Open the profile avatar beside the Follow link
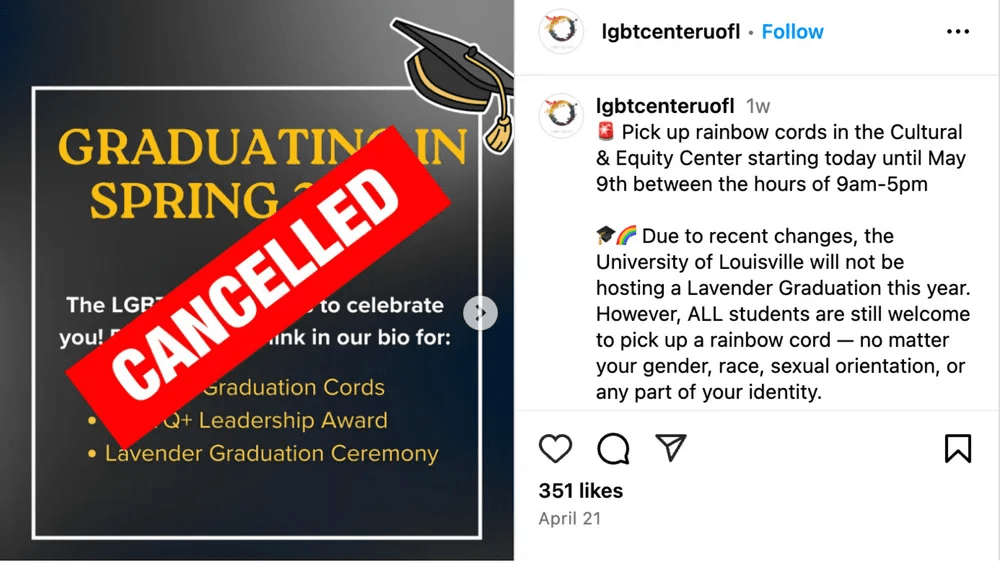 pos(560,33)
